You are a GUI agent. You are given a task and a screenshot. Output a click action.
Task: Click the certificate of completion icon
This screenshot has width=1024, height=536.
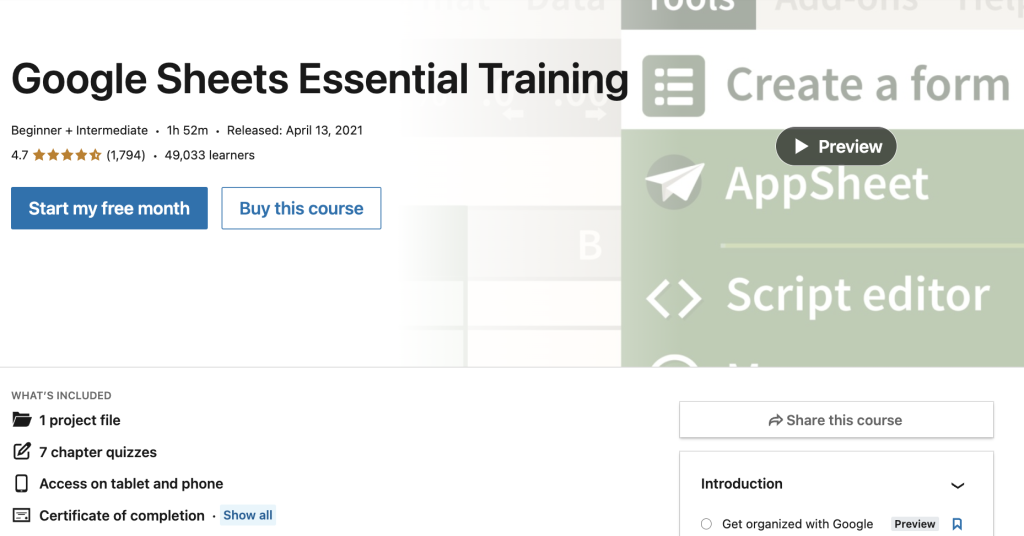click(21, 516)
